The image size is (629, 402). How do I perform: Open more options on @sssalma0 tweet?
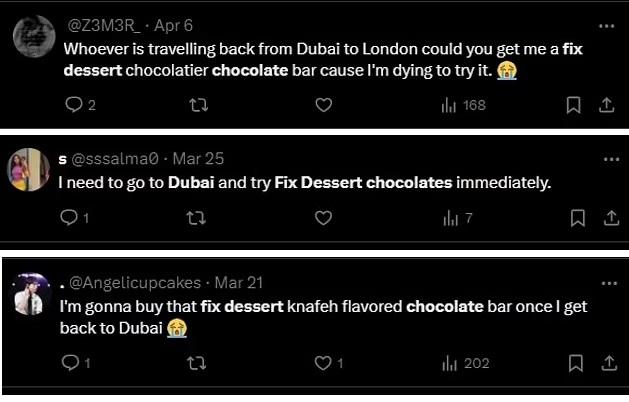(611, 159)
